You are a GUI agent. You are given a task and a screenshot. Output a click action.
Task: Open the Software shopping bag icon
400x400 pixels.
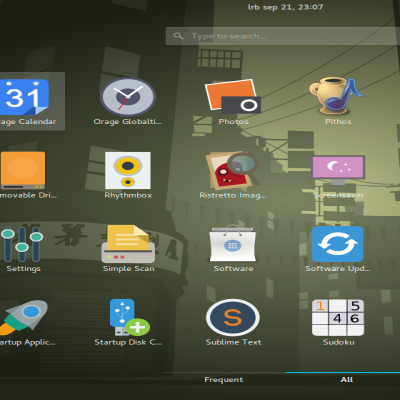233,244
